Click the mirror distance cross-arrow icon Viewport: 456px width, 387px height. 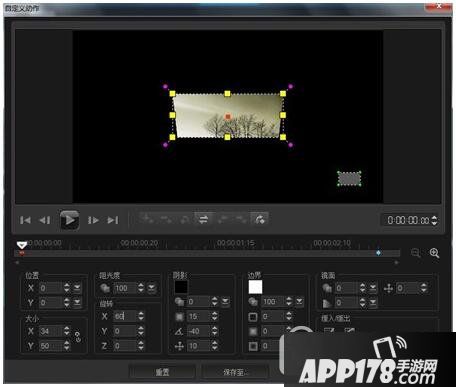(389, 288)
